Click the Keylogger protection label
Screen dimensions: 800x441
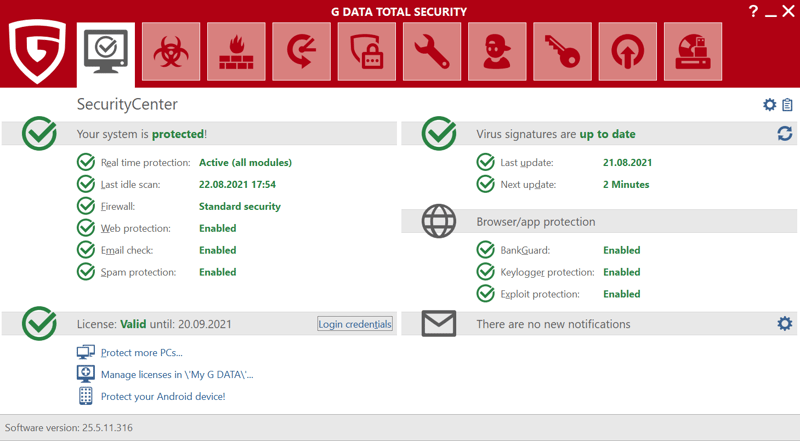[547, 273]
